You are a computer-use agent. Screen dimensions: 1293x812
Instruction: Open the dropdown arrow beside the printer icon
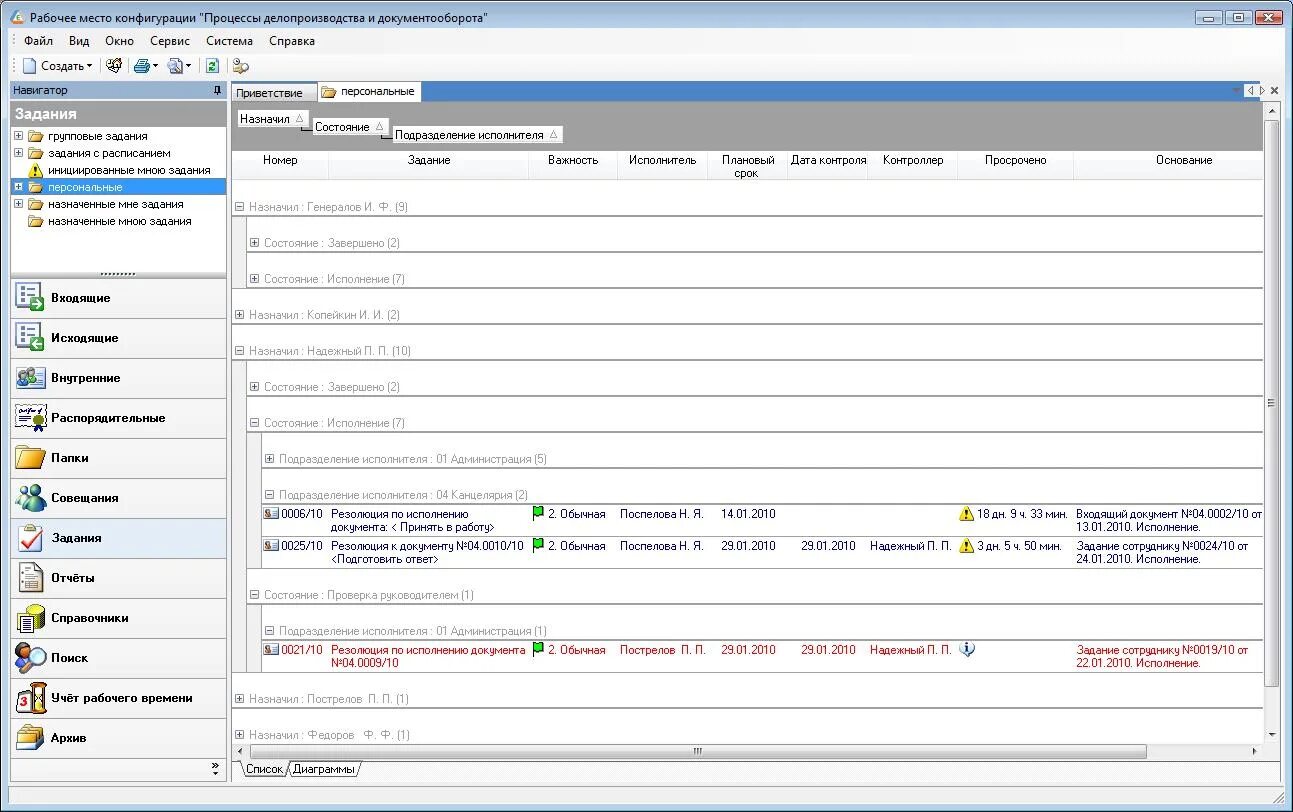[x=155, y=66]
